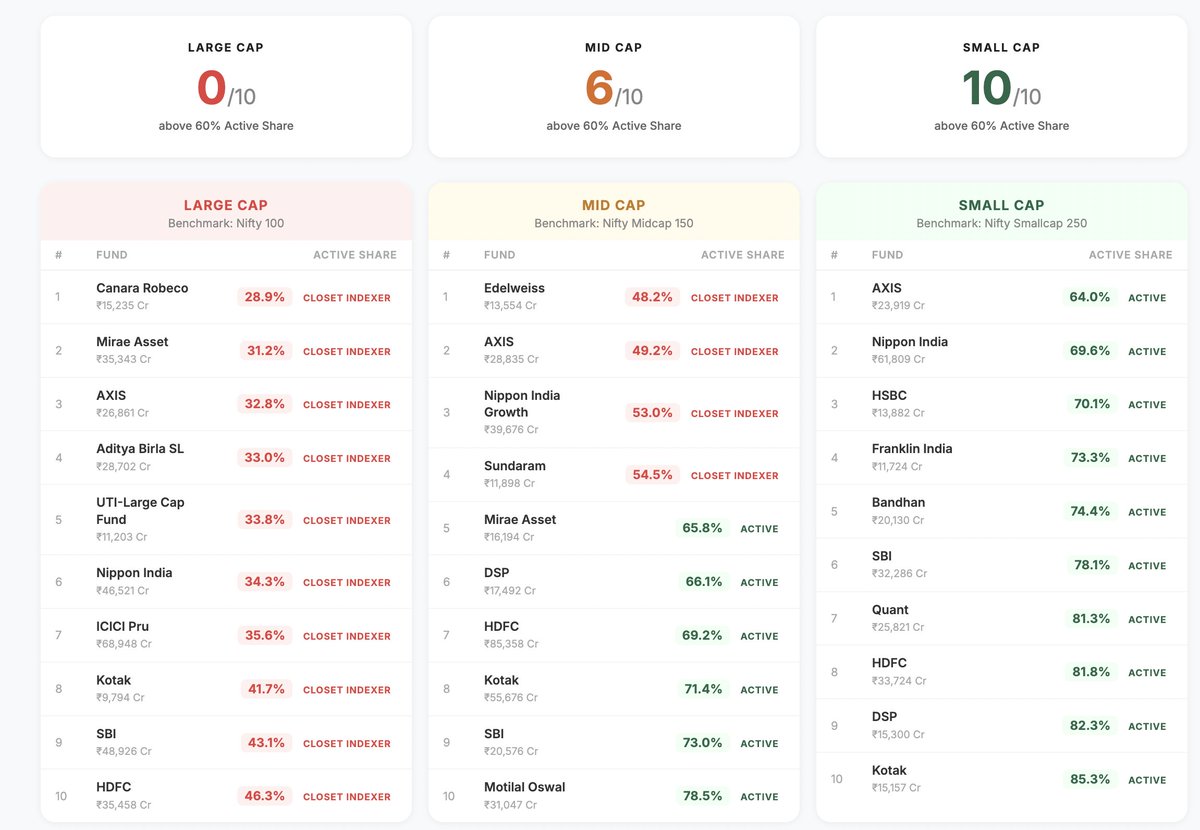
Task: Click the 46.3% active share badge
Action: (265, 796)
